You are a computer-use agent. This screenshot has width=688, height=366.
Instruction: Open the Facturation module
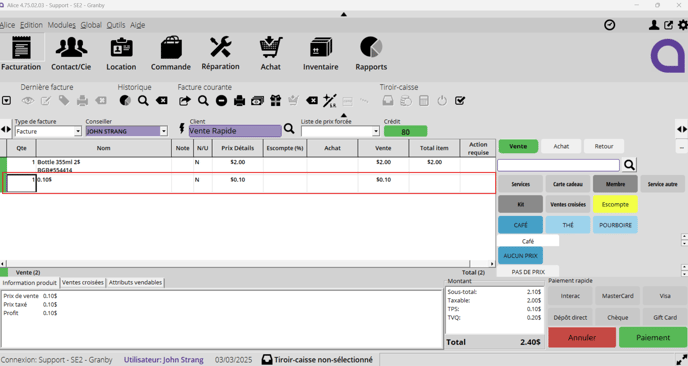pyautogui.click(x=21, y=53)
